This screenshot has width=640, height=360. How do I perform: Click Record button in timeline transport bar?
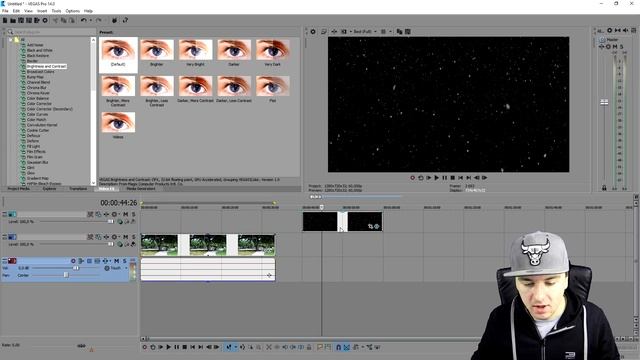click(x=144, y=347)
